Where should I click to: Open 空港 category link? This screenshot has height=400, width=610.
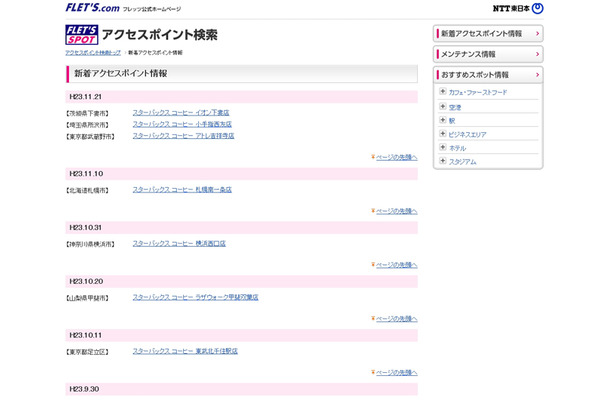click(455, 107)
